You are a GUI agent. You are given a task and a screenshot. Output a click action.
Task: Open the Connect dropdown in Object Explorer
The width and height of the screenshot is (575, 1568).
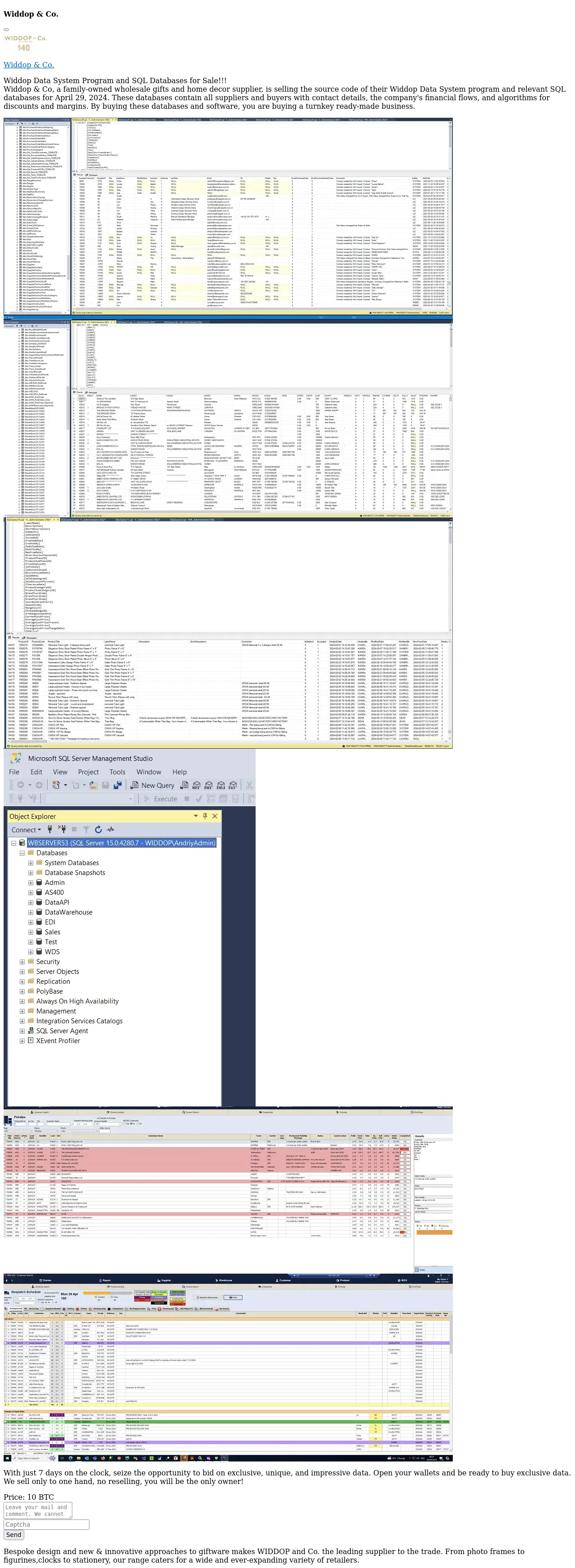(x=26, y=830)
